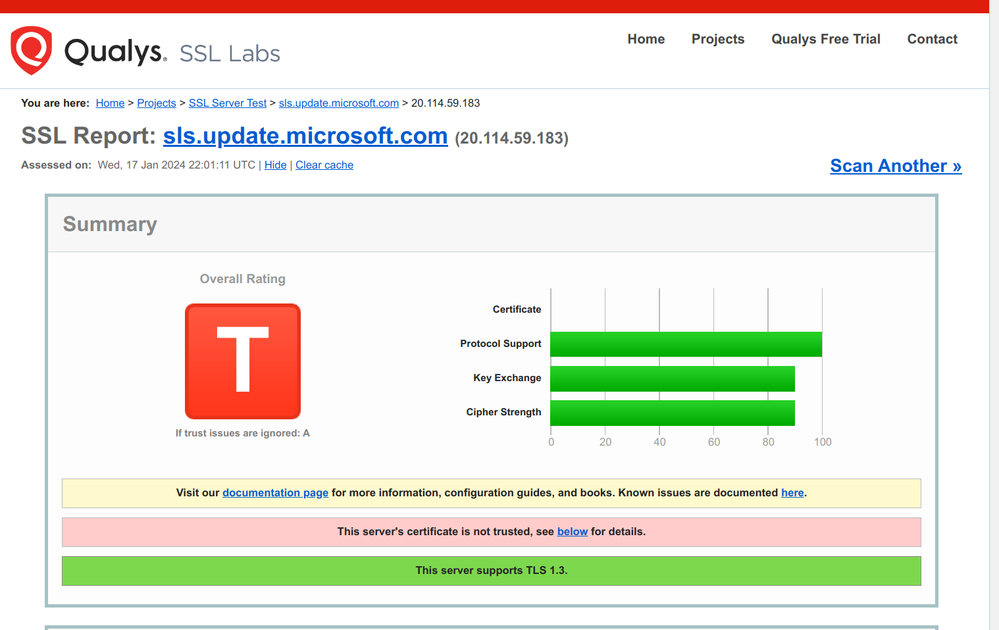Viewport: 999px width, 630px height.
Task: Click the Scan Another link
Action: pos(896,166)
